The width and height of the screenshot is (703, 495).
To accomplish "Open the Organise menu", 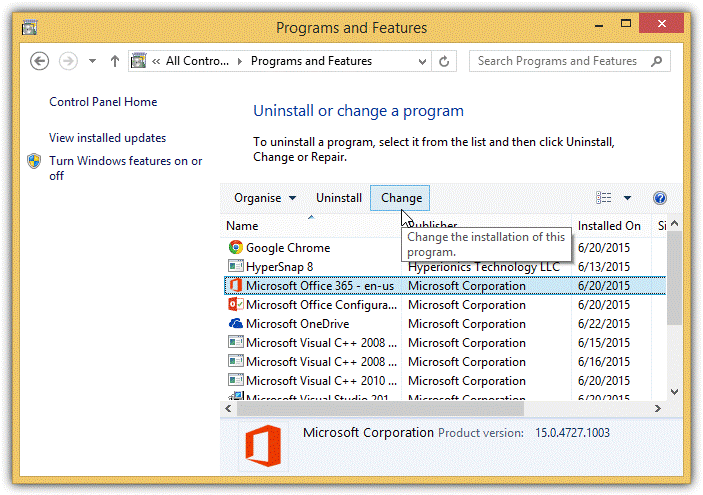I will 265,198.
